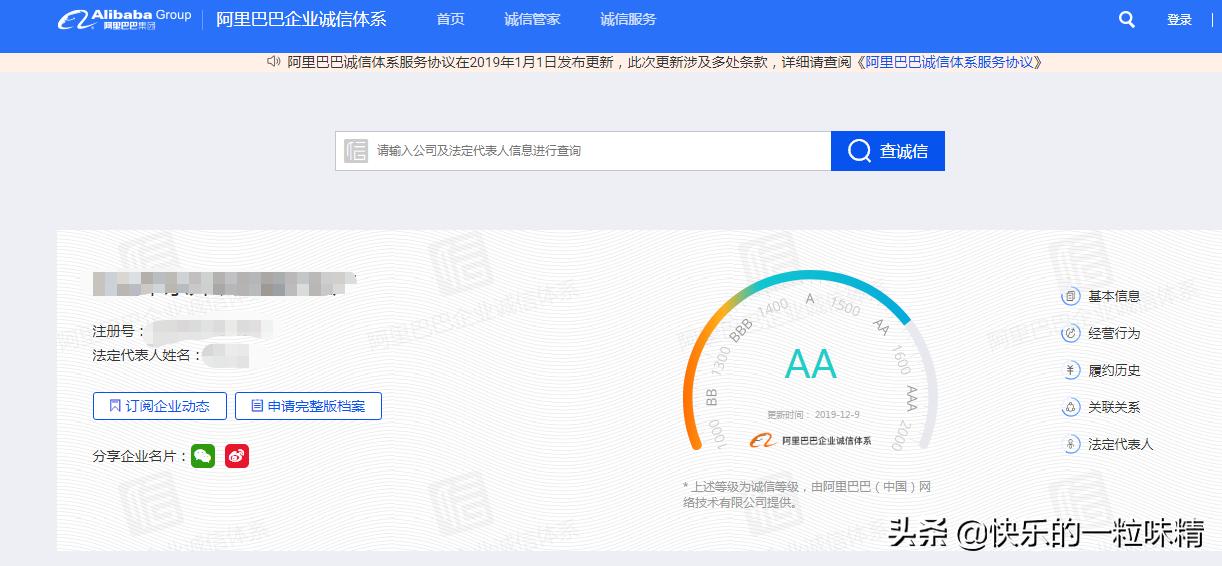Viewport: 1222px width, 566px height.
Task: Click the 法定代表人 person icon
Action: (x=1071, y=444)
